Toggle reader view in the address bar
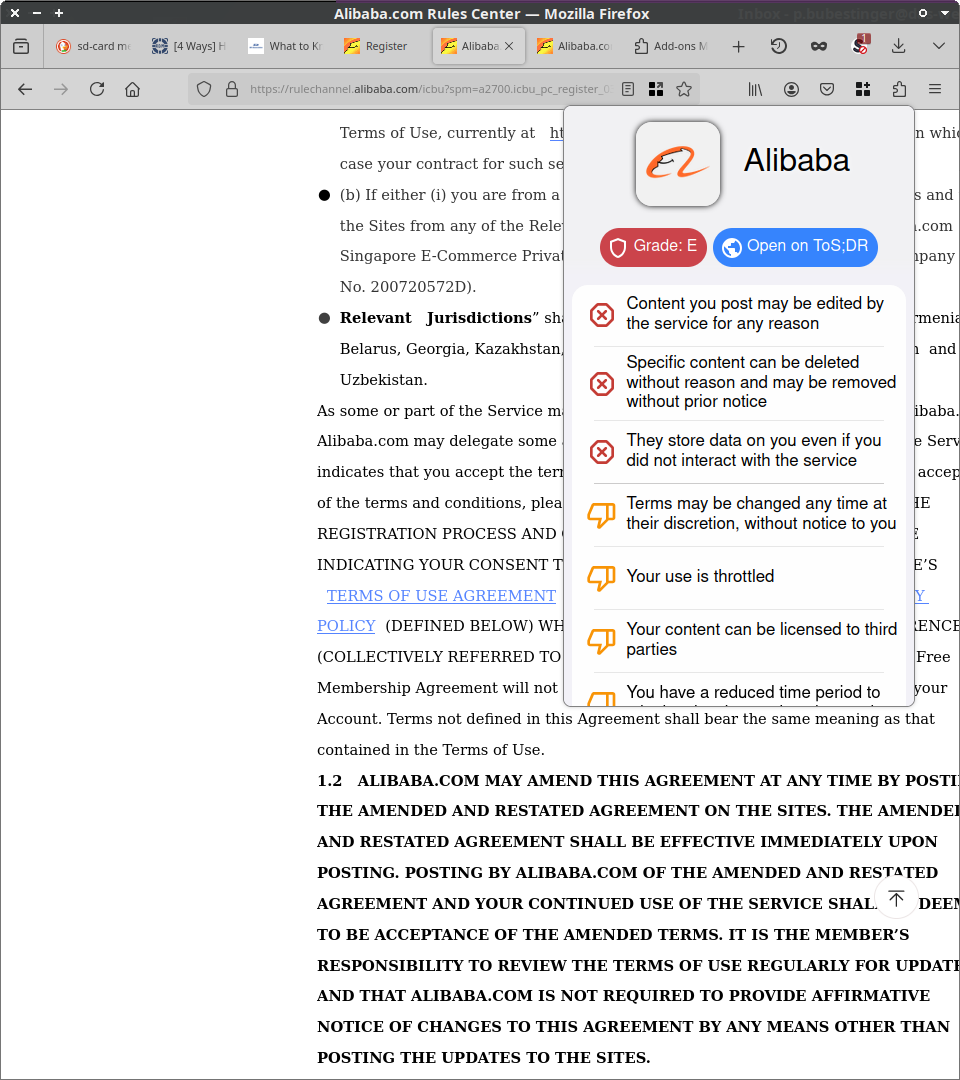The image size is (960, 1080). 628,89
